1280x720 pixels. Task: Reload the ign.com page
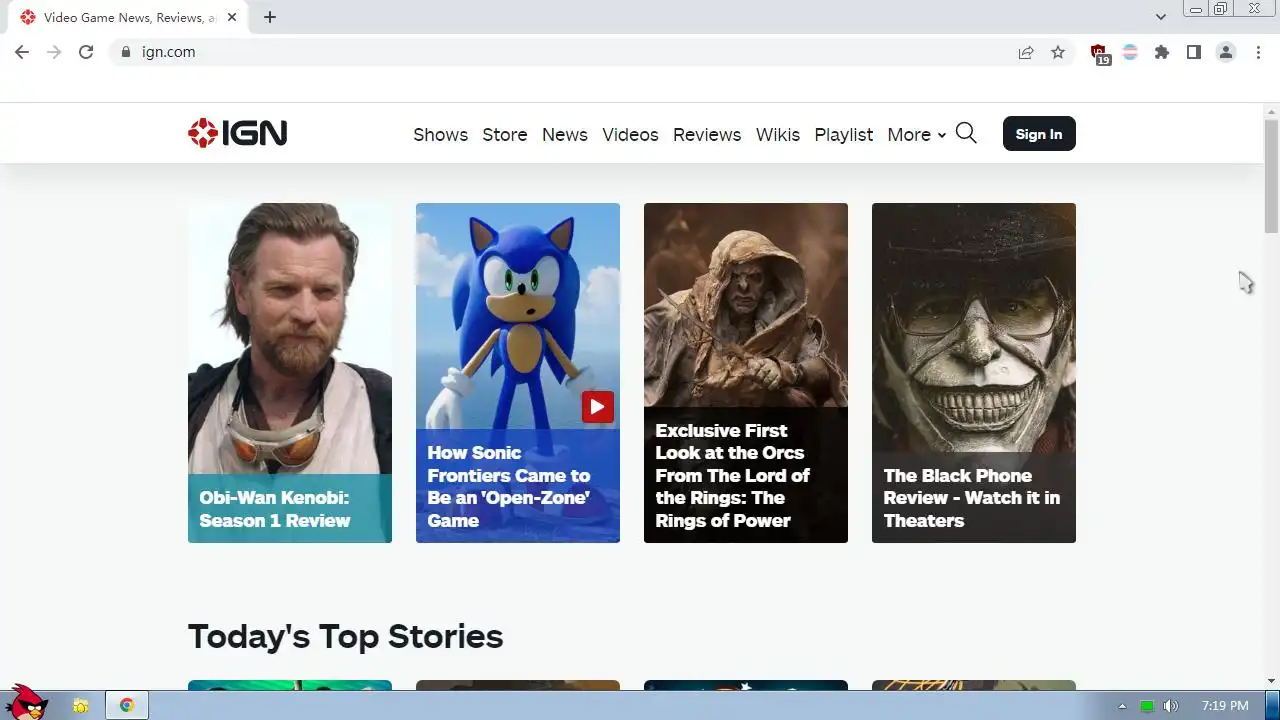pyautogui.click(x=86, y=52)
